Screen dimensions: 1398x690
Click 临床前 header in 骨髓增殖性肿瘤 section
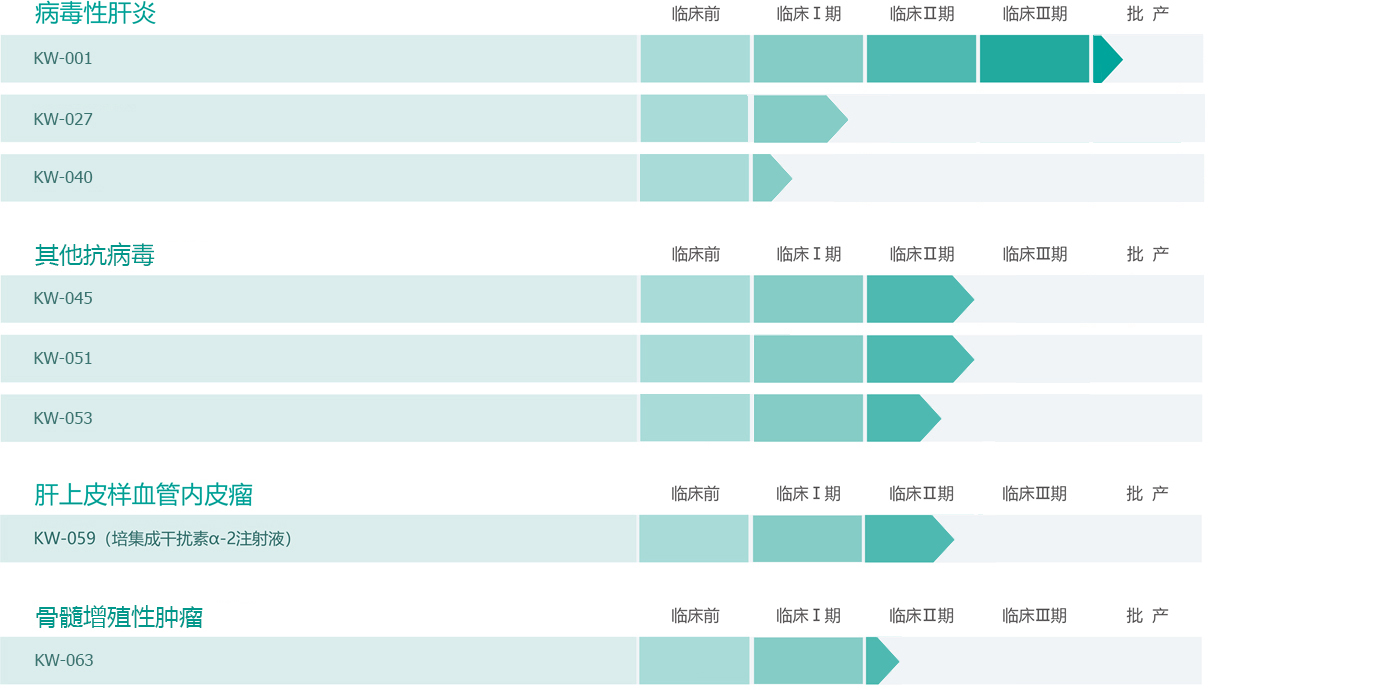pyautogui.click(x=696, y=616)
